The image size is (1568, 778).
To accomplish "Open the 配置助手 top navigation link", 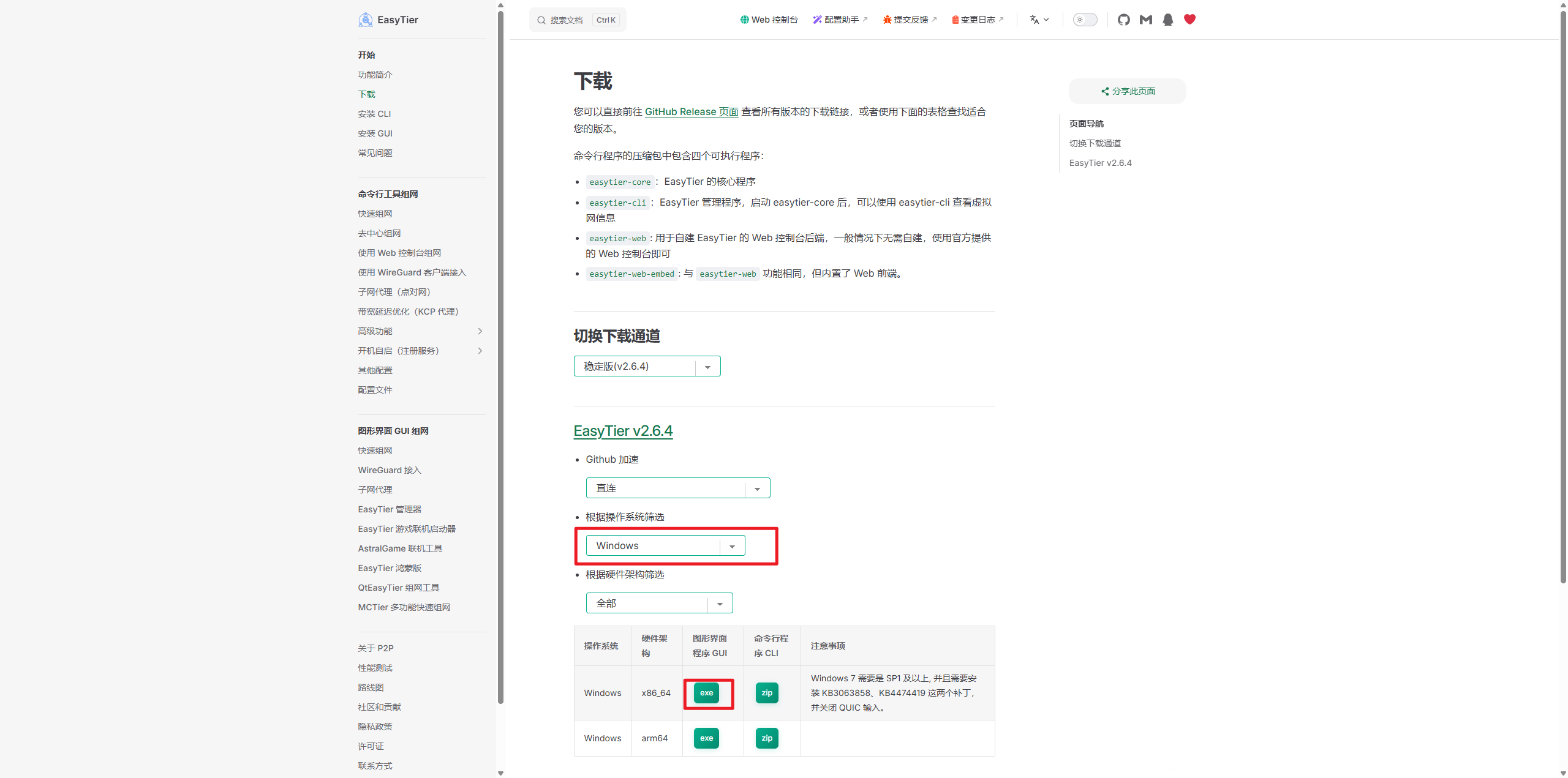I will tap(840, 20).
